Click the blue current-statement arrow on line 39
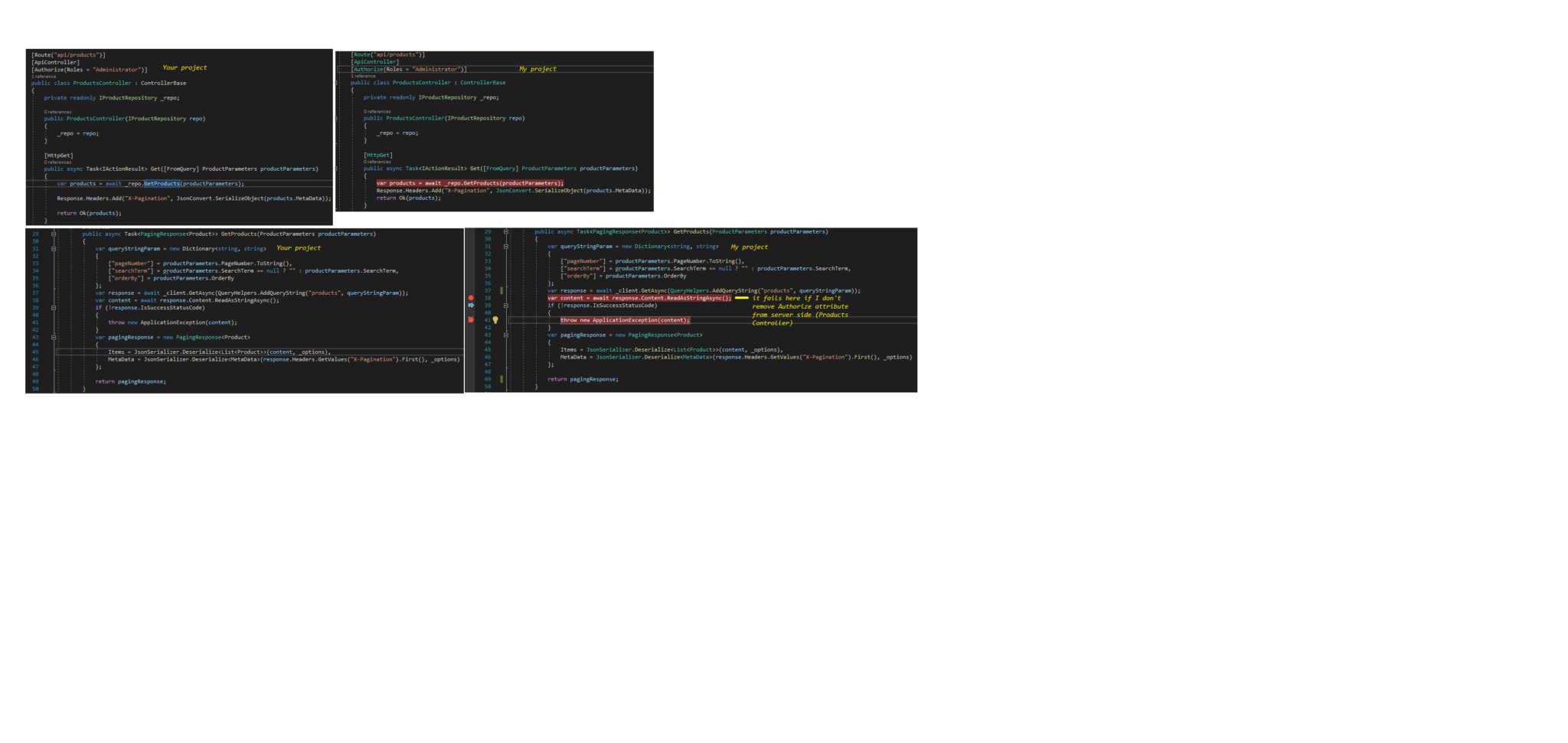This screenshot has width=1568, height=743. coord(471,306)
